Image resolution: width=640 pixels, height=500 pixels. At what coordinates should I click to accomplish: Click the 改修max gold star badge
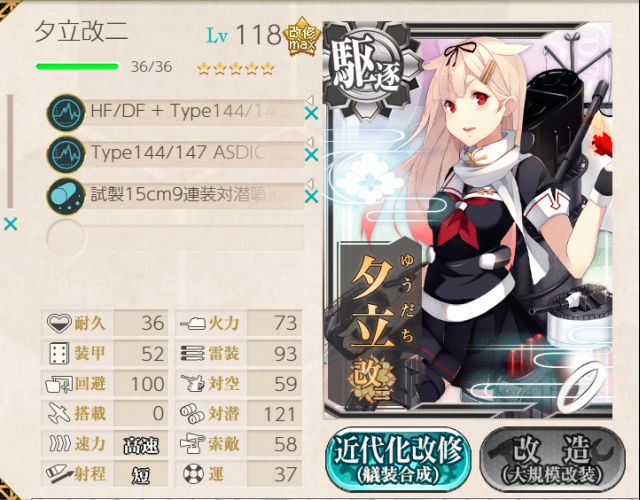pyautogui.click(x=302, y=37)
